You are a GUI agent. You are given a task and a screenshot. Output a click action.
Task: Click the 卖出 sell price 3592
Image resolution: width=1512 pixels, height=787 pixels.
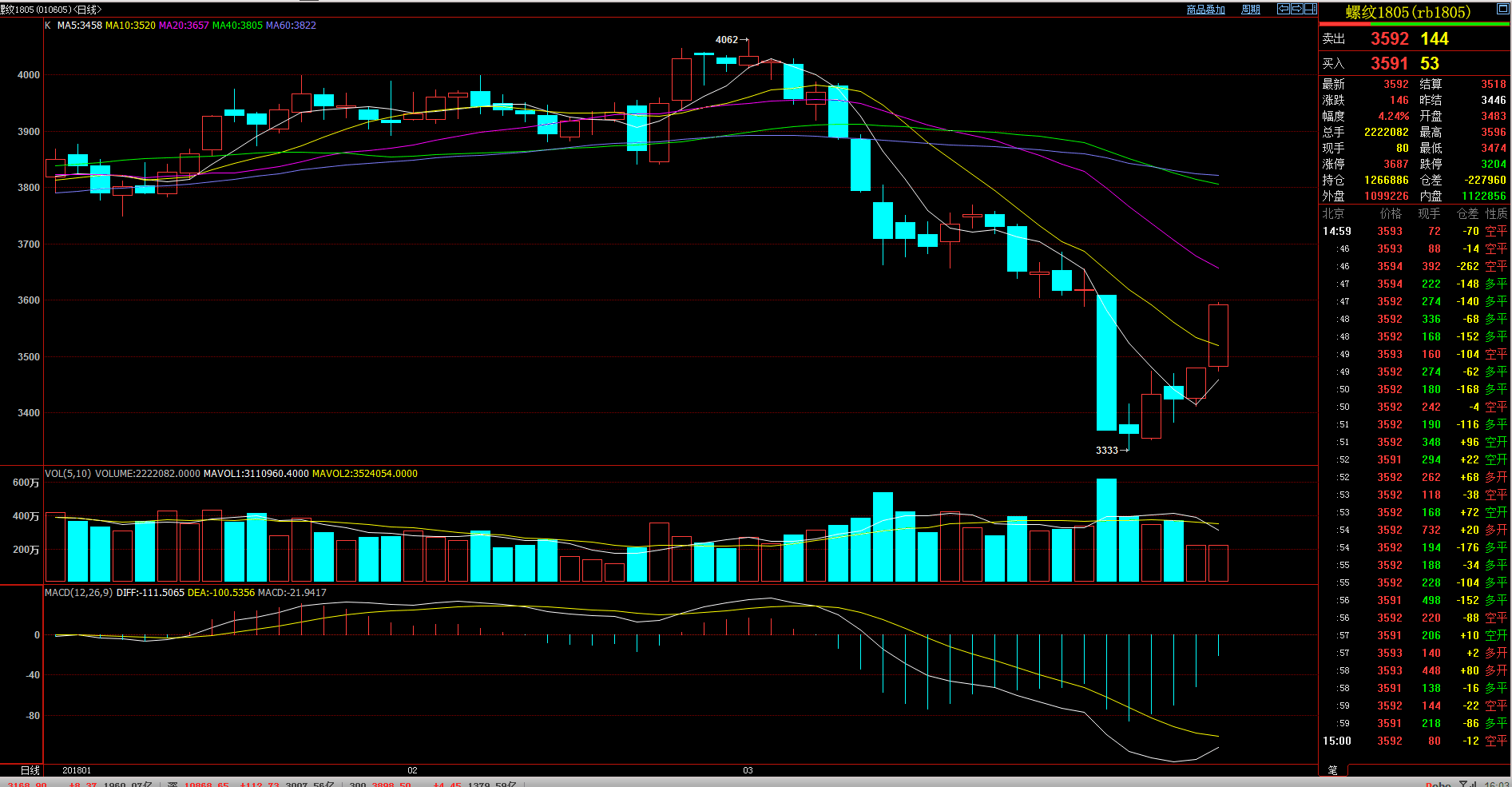pyautogui.click(x=1389, y=39)
